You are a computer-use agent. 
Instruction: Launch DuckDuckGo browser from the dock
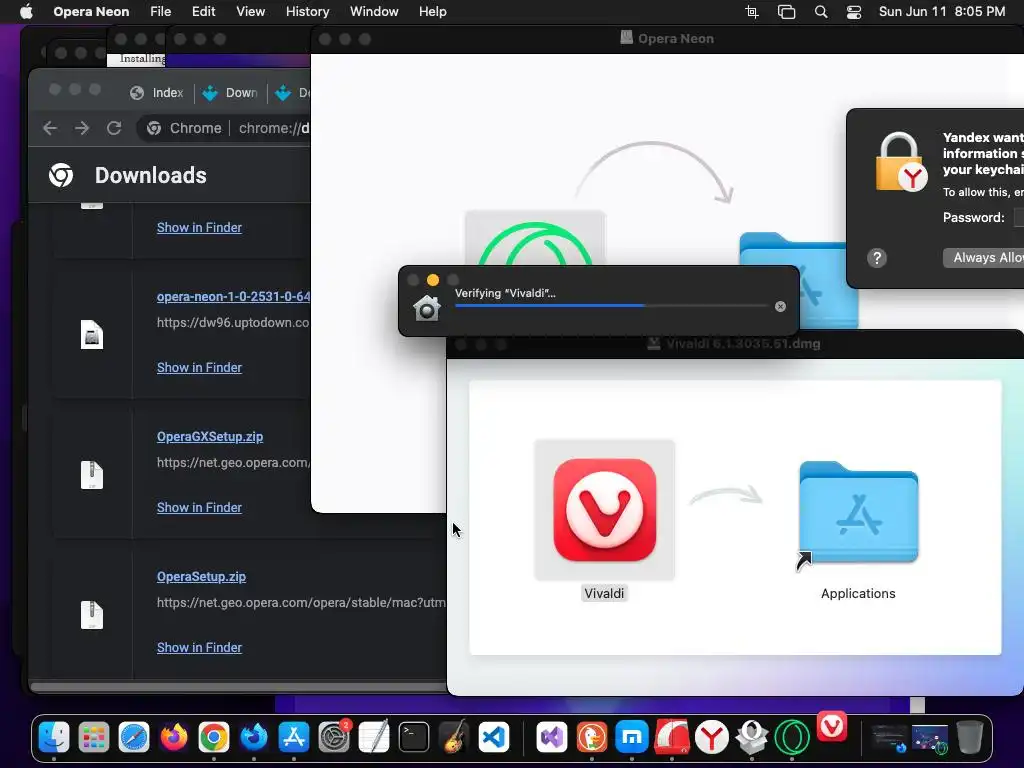[592, 738]
